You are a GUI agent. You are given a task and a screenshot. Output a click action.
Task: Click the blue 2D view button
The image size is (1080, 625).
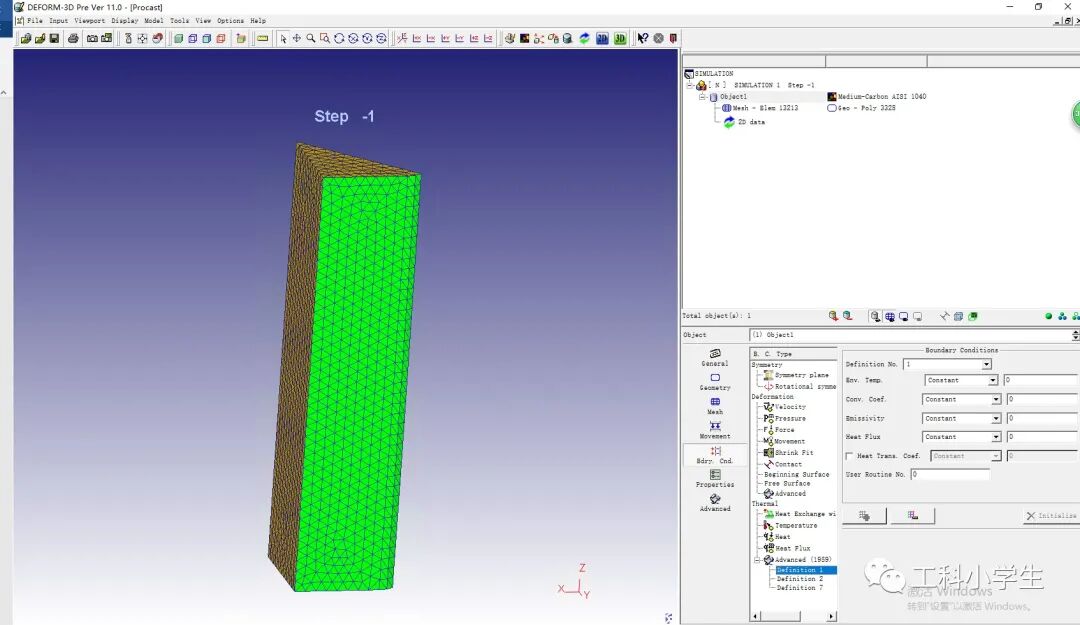pyautogui.click(x=602, y=39)
